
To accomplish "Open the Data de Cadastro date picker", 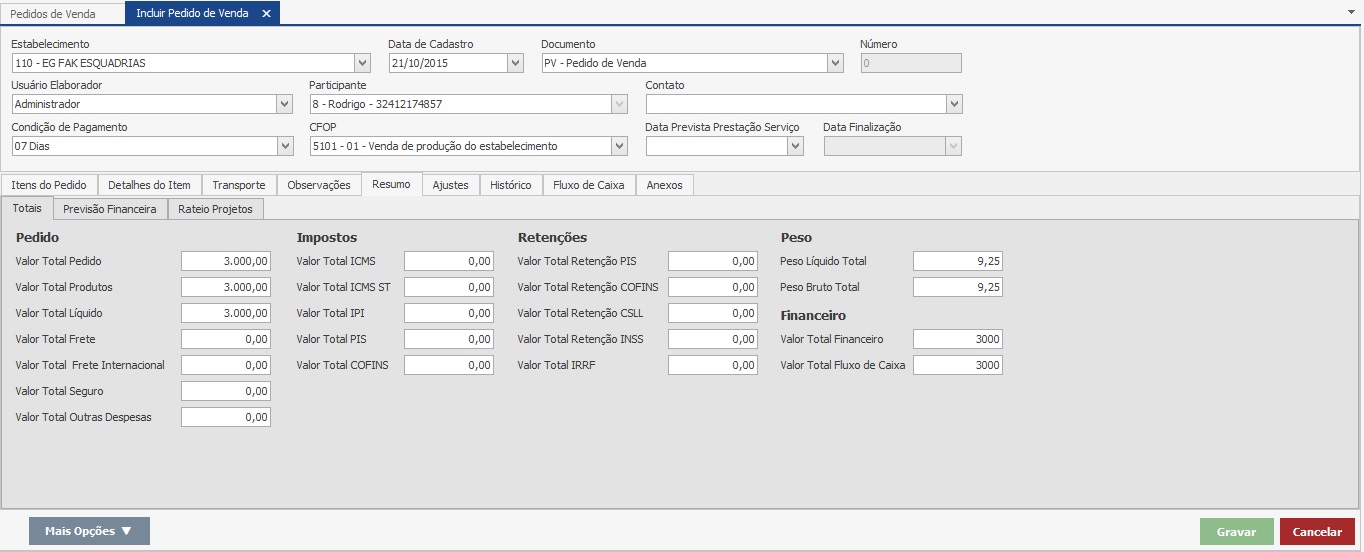I will pos(515,63).
